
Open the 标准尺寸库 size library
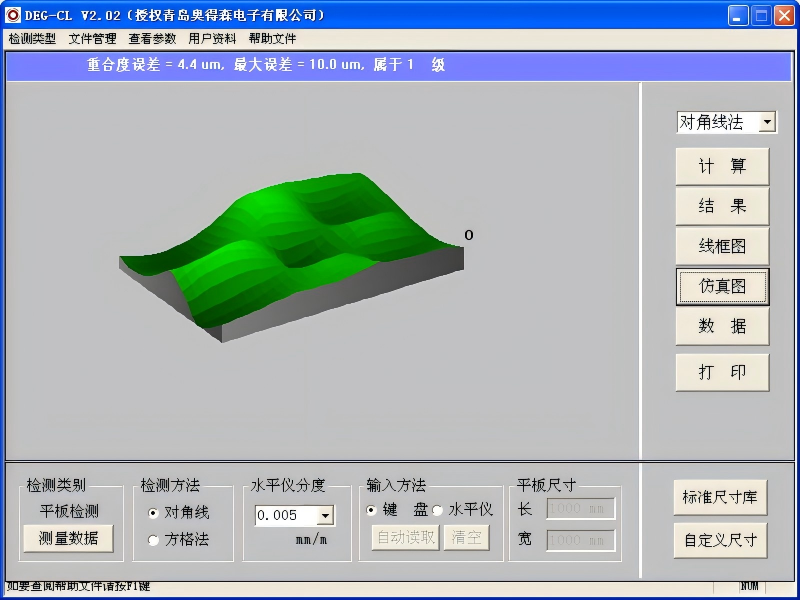click(720, 497)
